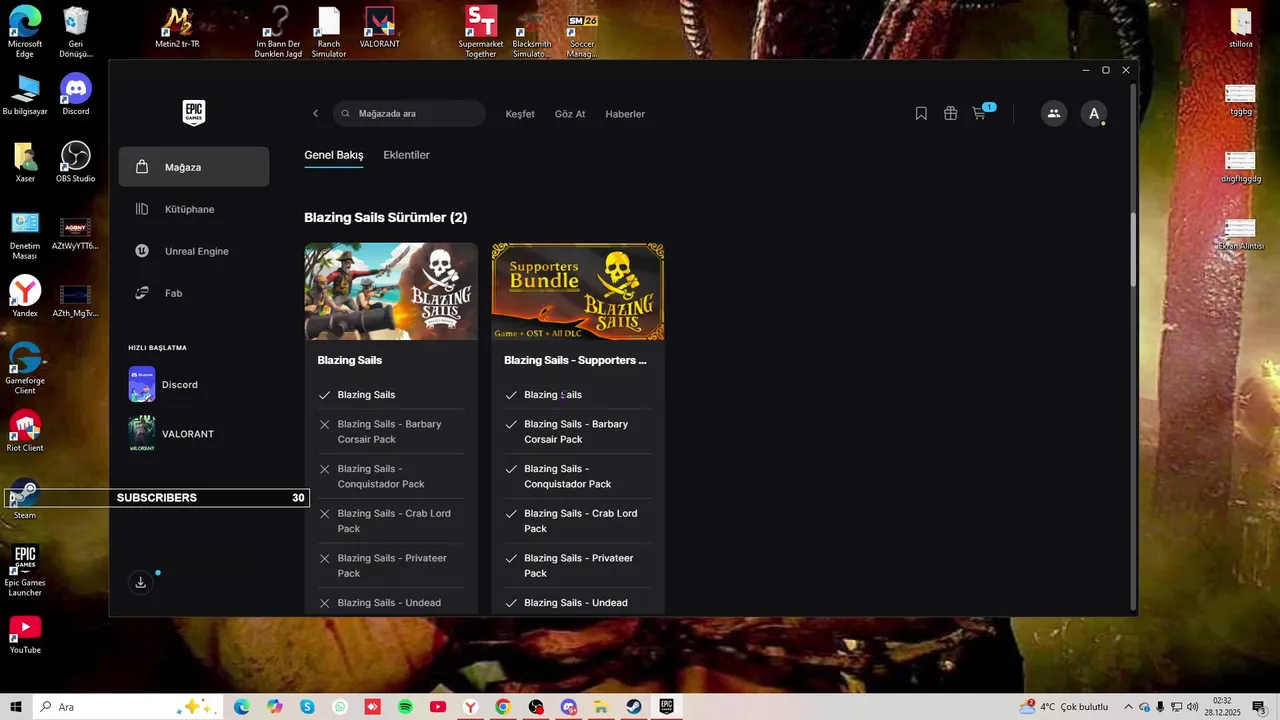Open the weather widget '4°C Çok bulutlu'
Image resolution: width=1280 pixels, height=720 pixels.
[x=1064, y=707]
